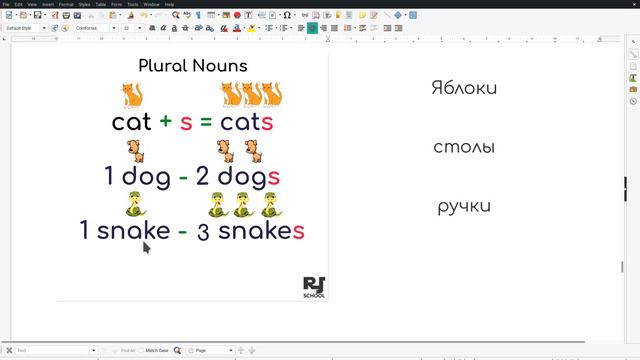
Task: Click the Clone Formatting paintbrush icon
Action: click(x=131, y=15)
